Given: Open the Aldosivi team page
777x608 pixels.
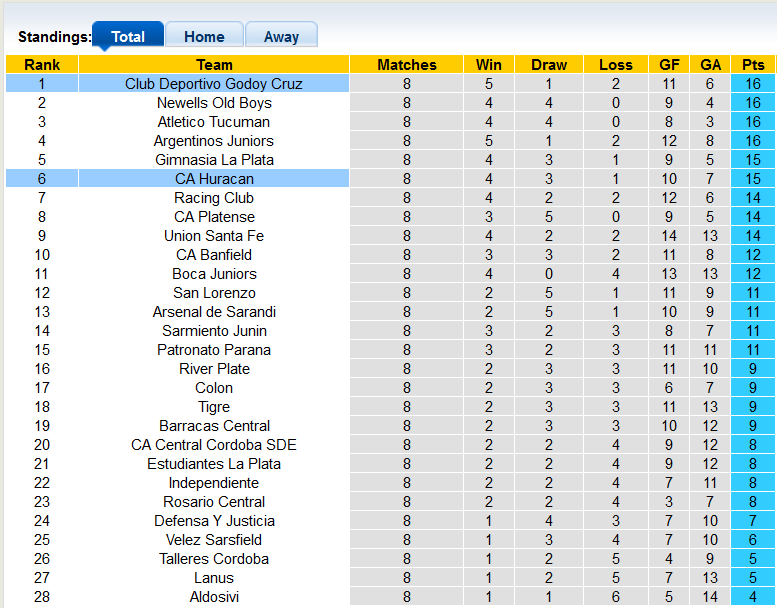Looking at the screenshot, I should tap(214, 597).
